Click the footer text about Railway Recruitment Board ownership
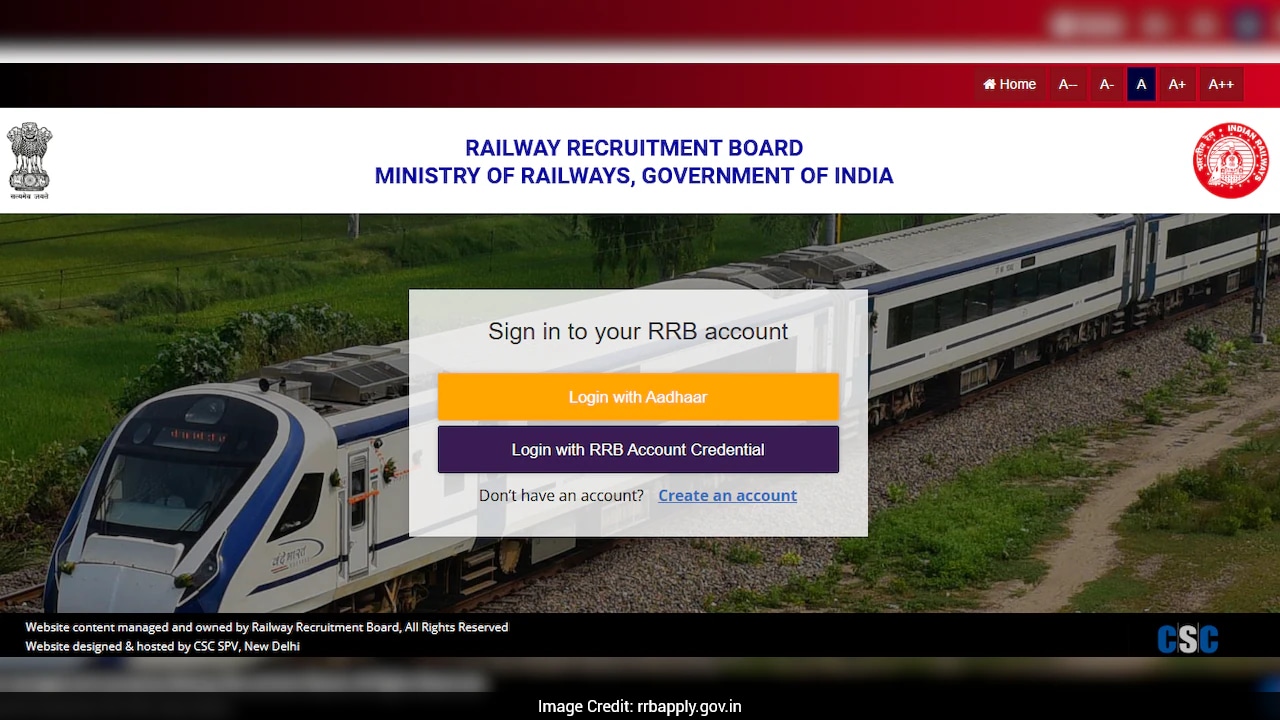The height and width of the screenshot is (720, 1280). pyautogui.click(x=267, y=627)
